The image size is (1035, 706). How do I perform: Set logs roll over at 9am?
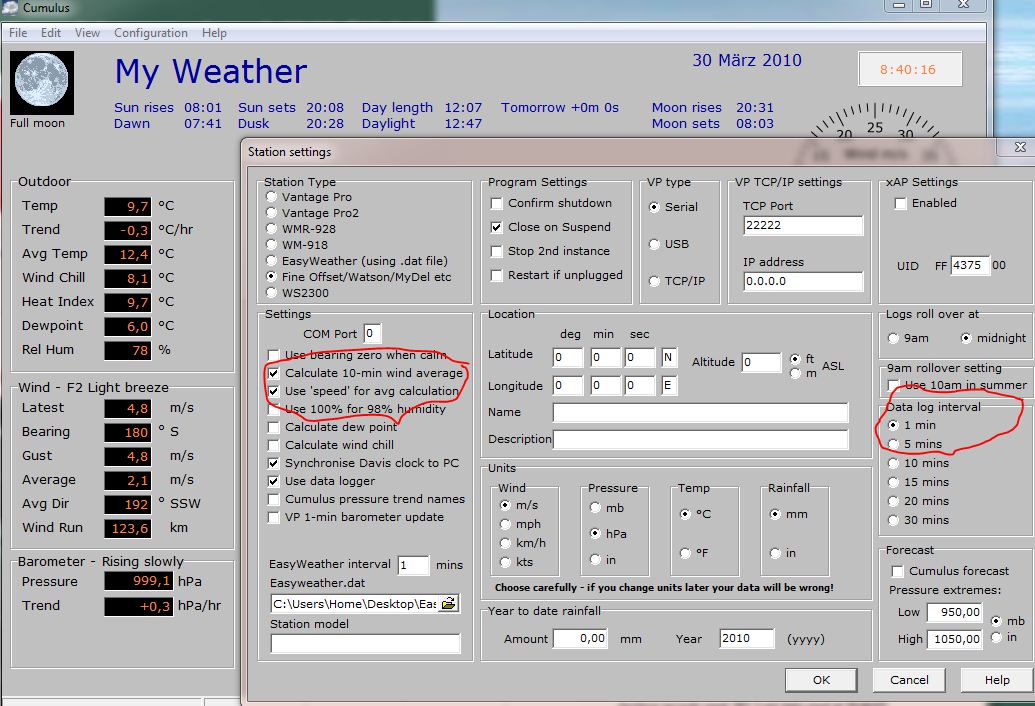[x=894, y=338]
